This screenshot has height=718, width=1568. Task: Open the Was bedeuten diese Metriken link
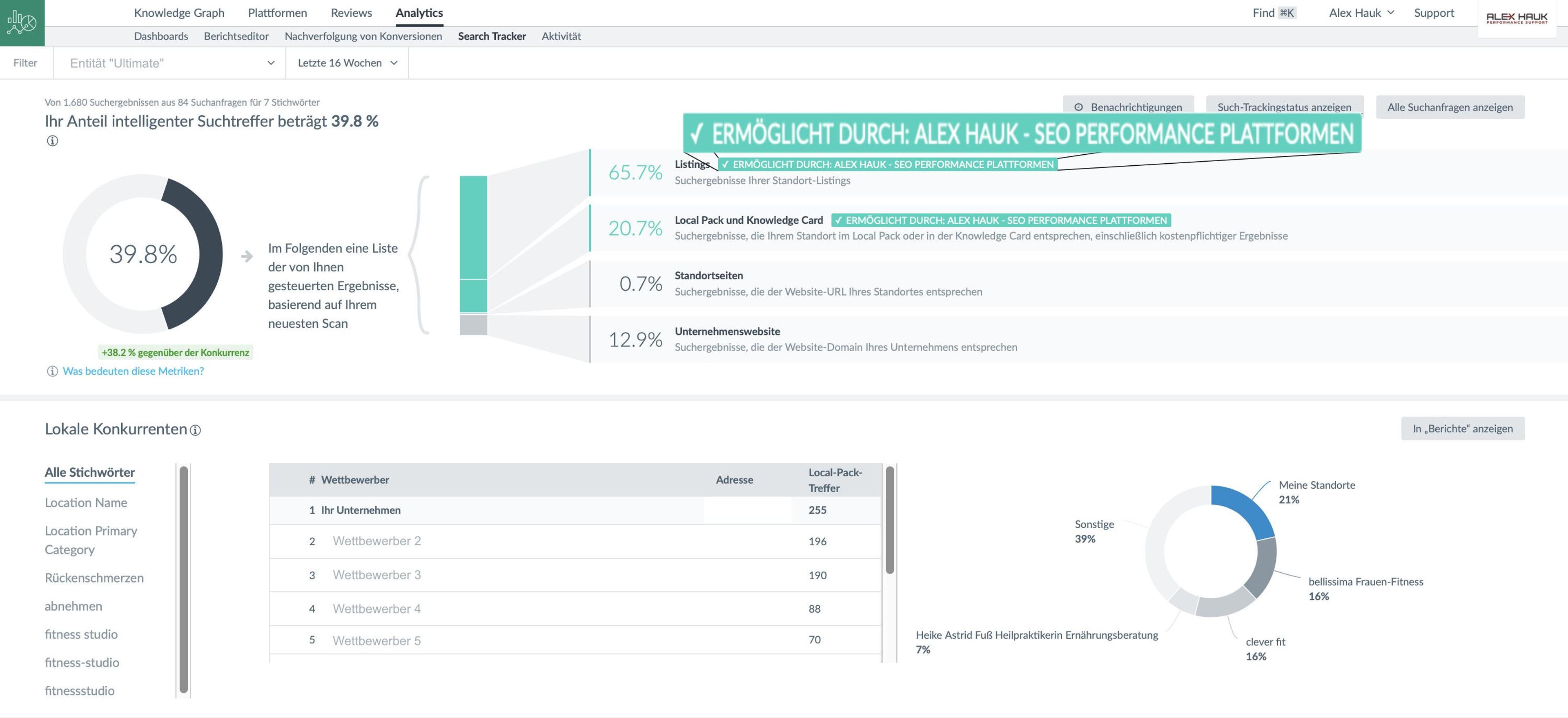click(133, 371)
